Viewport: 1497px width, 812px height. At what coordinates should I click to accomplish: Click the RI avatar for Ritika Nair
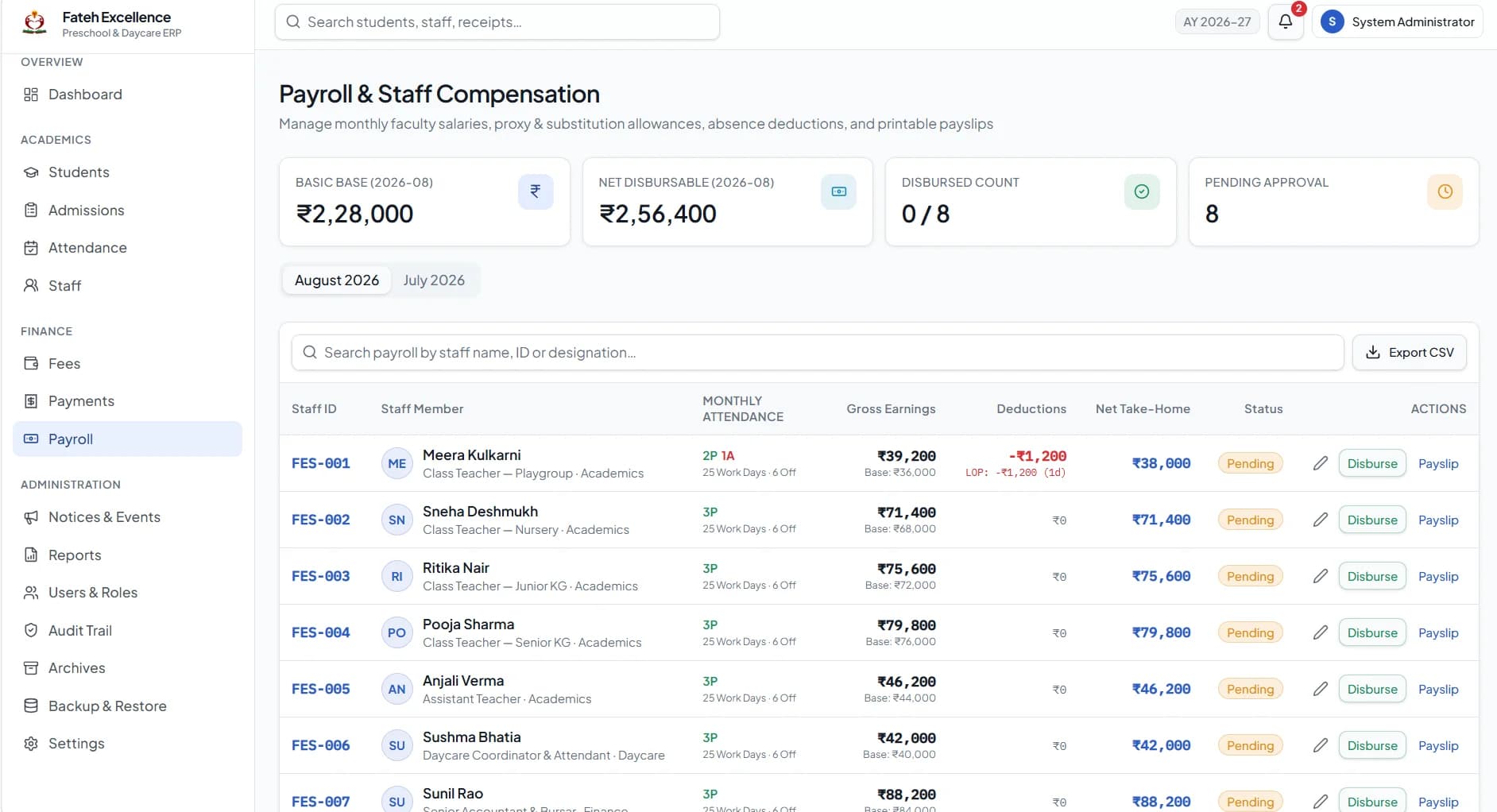396,577
